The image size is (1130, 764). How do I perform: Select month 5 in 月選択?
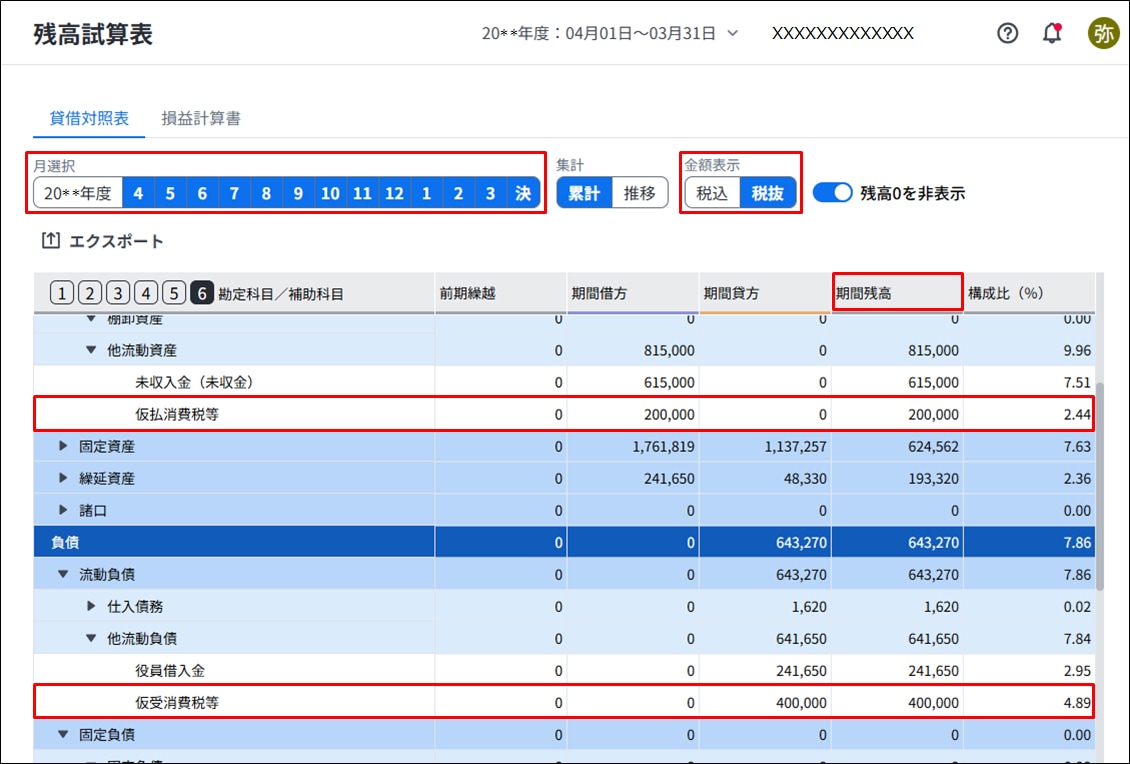click(170, 193)
